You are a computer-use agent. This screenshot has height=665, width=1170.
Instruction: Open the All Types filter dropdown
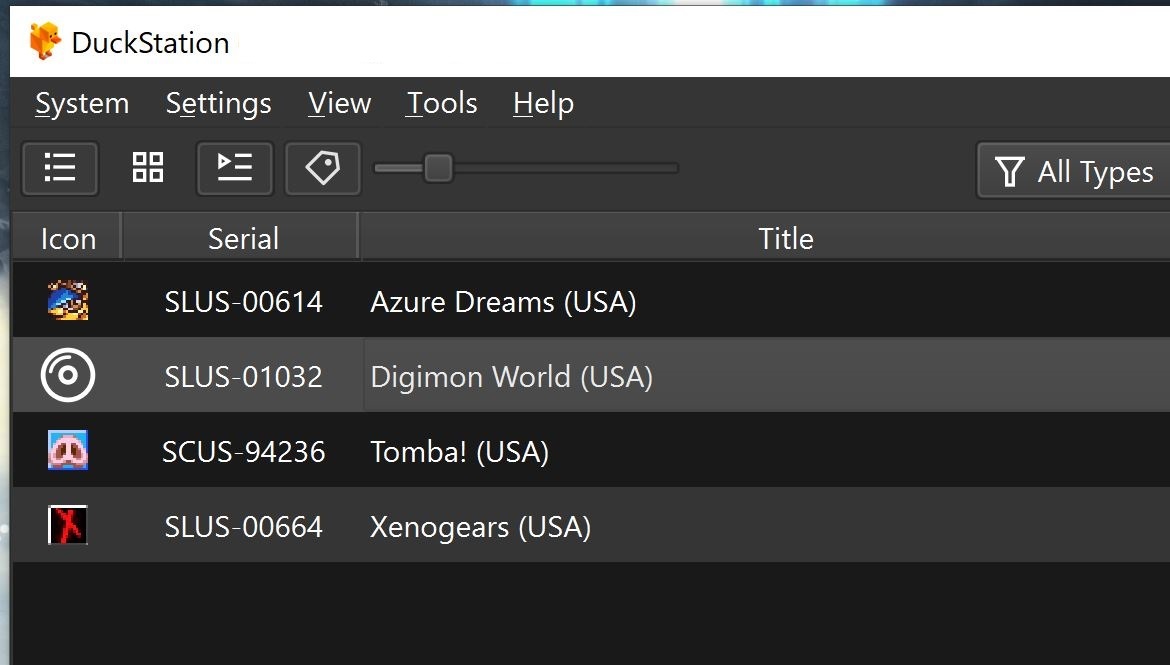1074,172
